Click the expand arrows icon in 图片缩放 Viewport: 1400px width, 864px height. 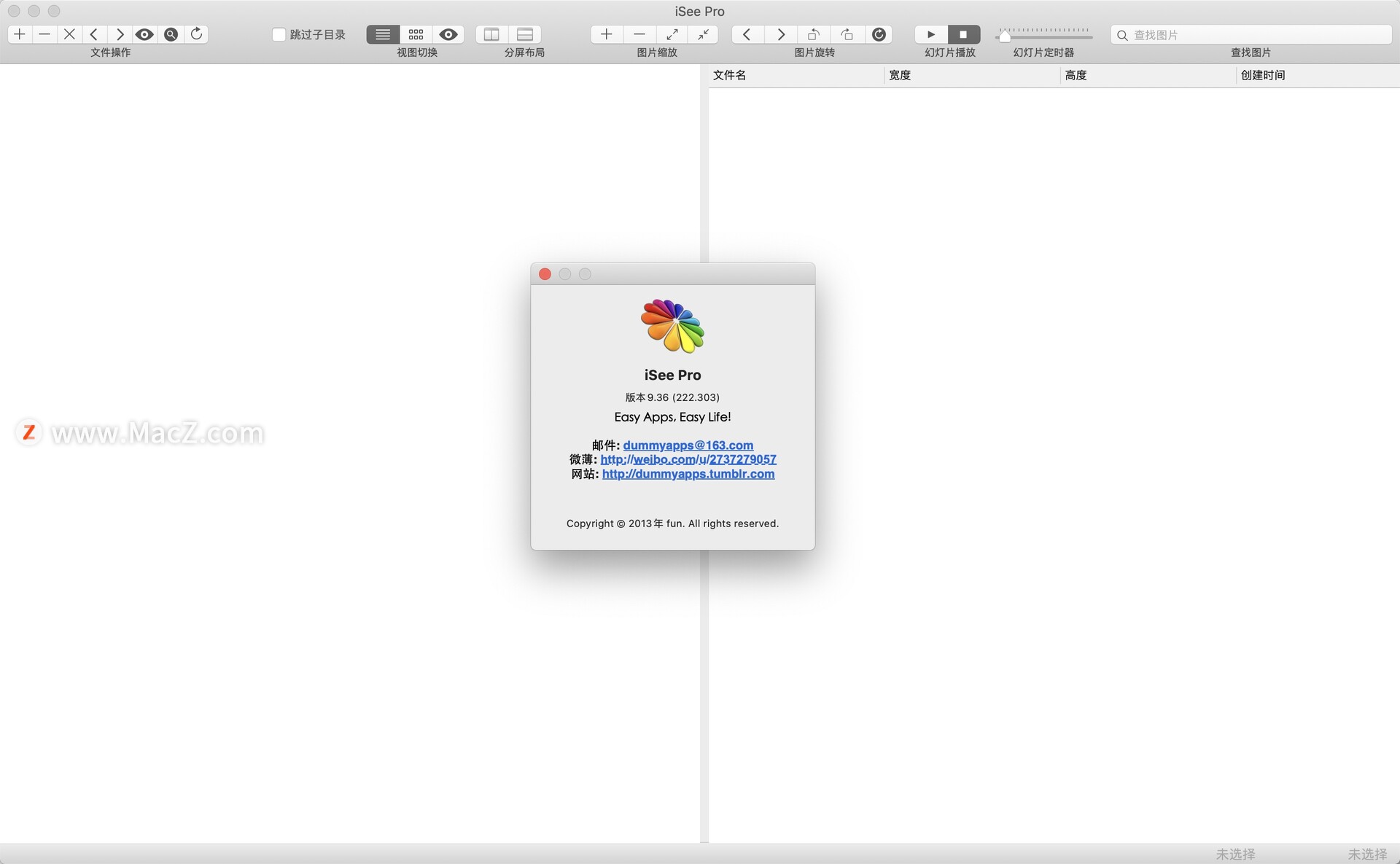pos(672,34)
